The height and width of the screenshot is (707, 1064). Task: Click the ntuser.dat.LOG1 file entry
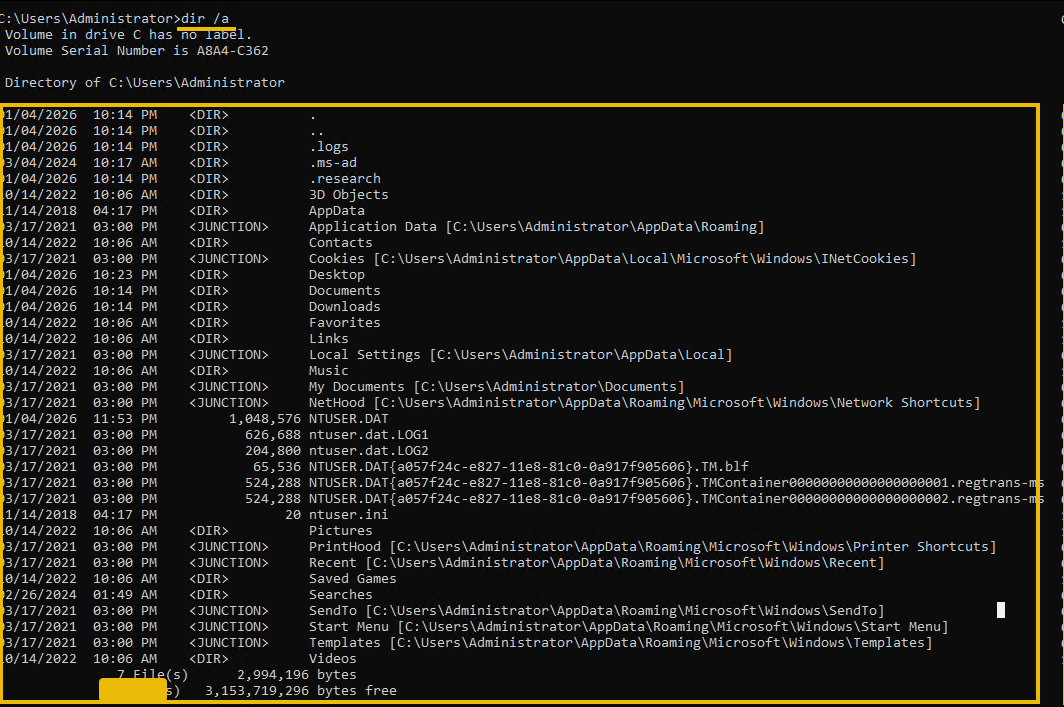point(364,434)
